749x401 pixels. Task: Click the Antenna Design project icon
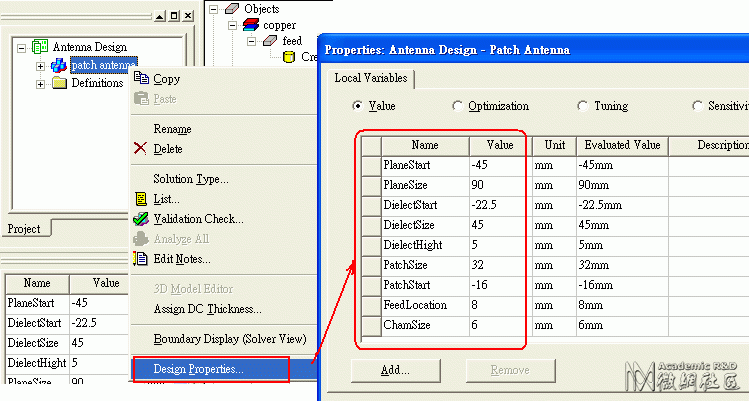point(40,47)
